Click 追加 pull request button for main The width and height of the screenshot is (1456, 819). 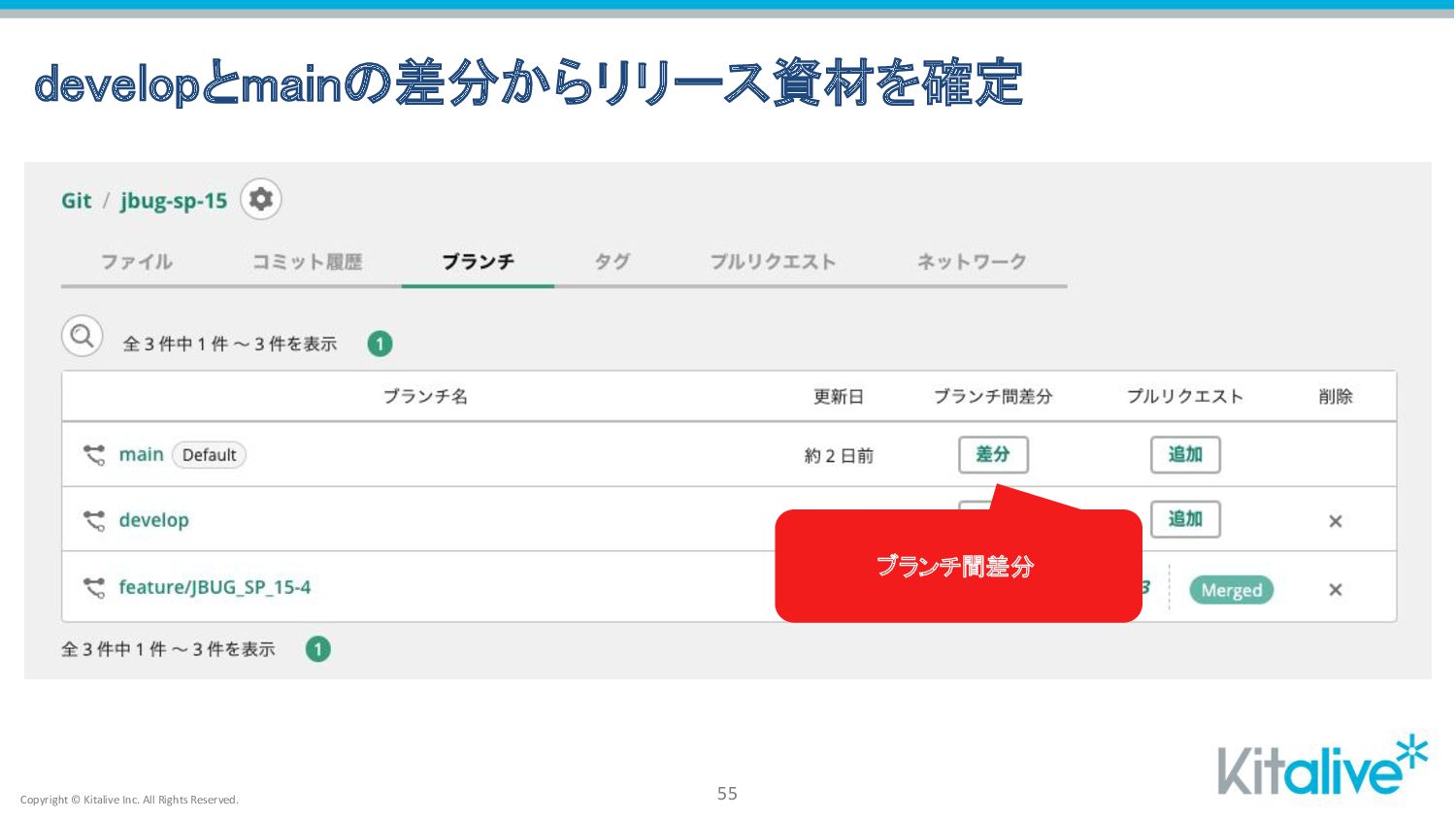tap(1185, 454)
